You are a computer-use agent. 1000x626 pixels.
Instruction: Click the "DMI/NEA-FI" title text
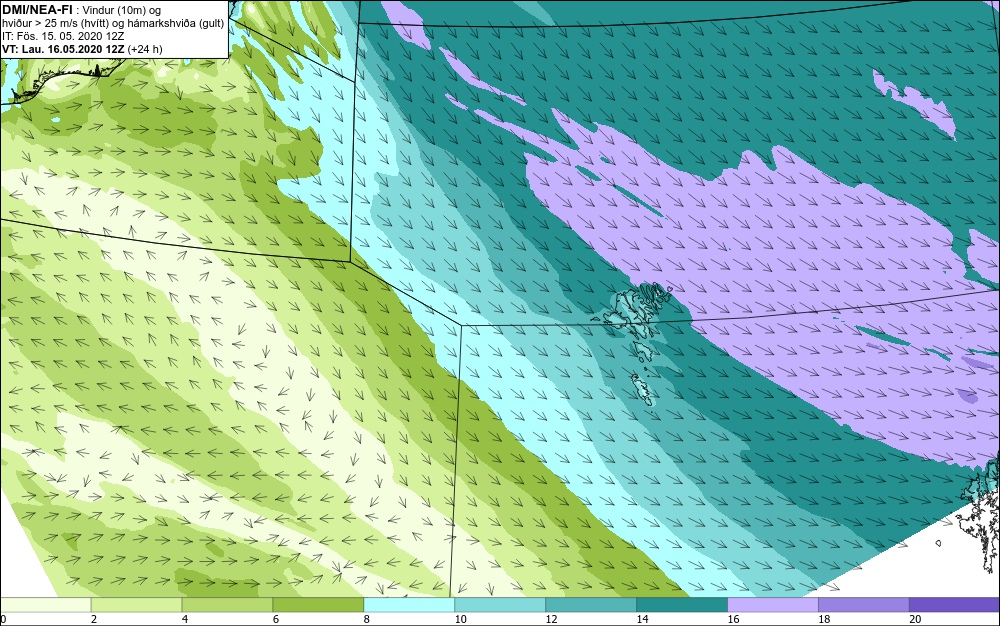36,10
